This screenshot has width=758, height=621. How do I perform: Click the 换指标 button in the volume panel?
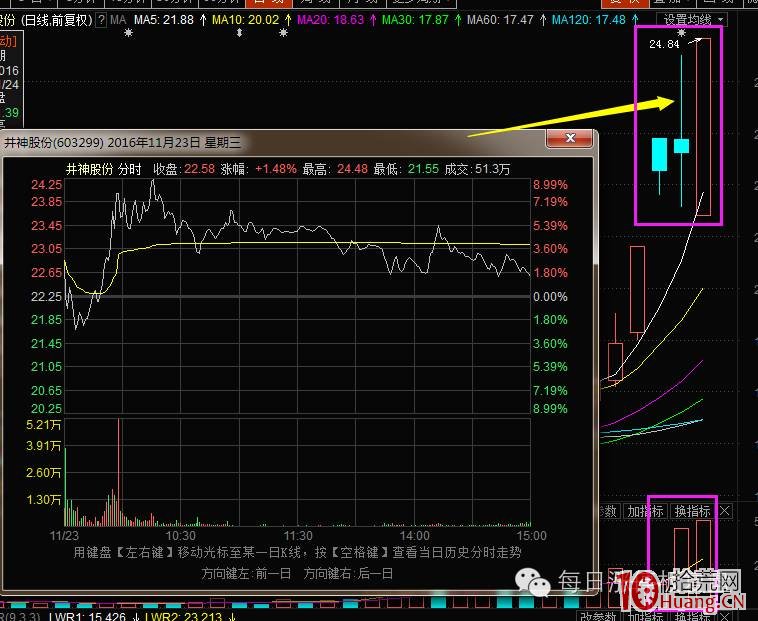click(692, 511)
